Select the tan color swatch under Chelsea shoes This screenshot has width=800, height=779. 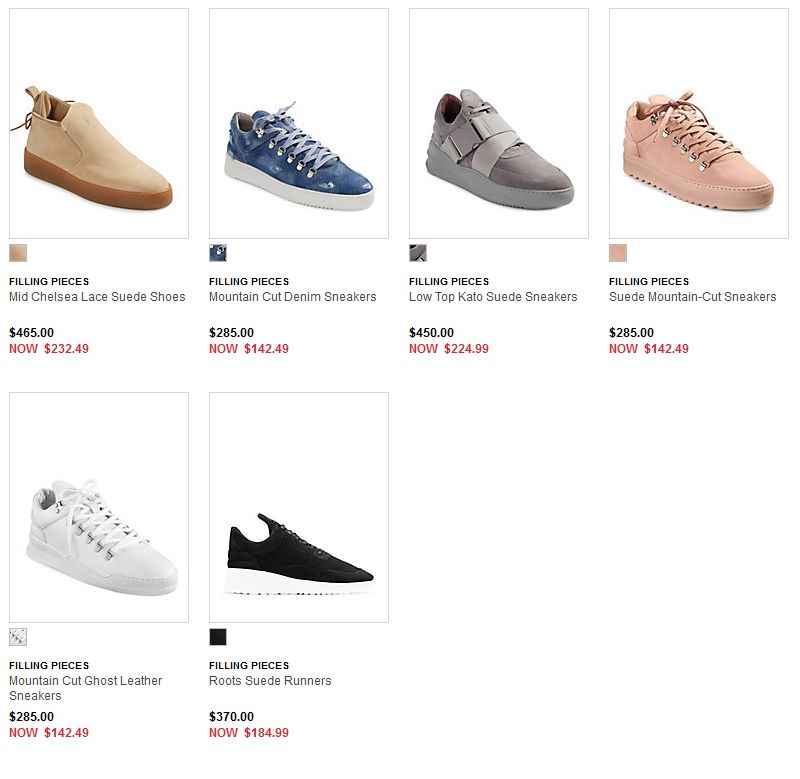click(x=18, y=253)
